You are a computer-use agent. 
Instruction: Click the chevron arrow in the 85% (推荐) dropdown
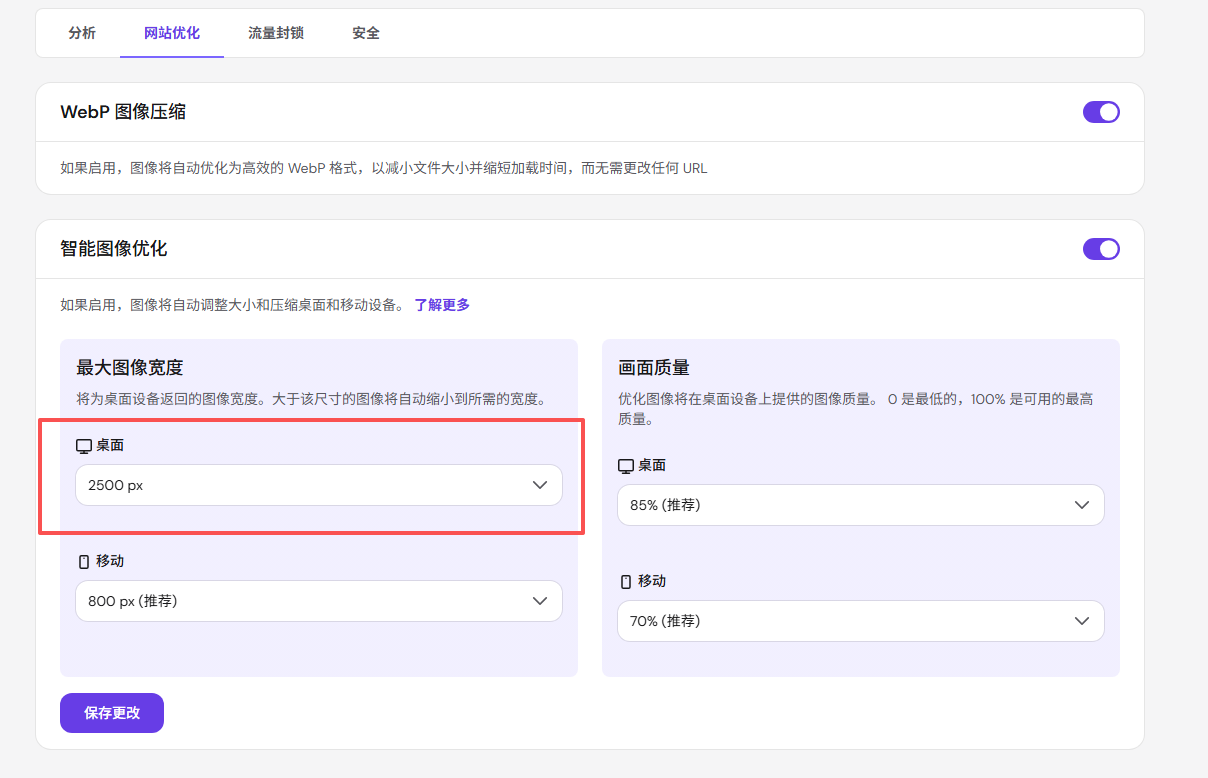click(1081, 505)
